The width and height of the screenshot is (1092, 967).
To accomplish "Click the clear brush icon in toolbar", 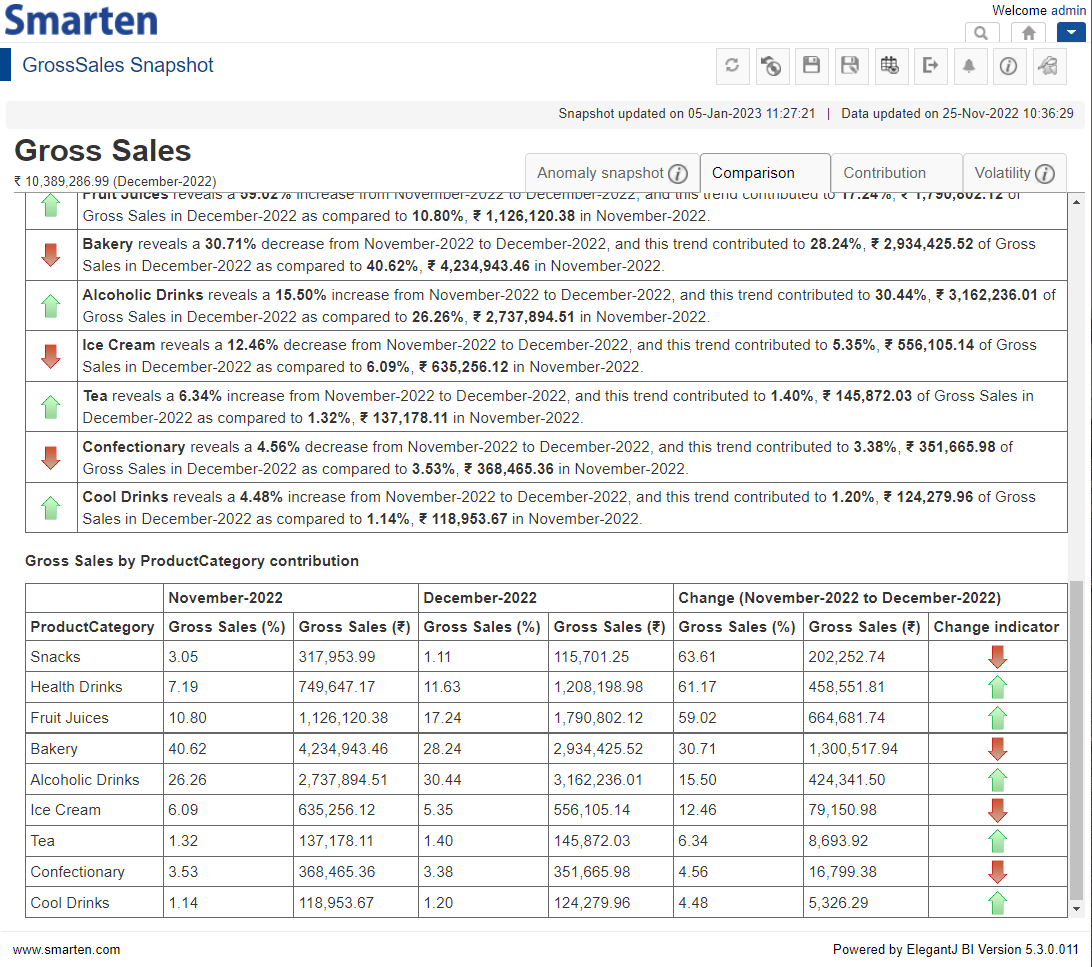I will point(1048,65).
